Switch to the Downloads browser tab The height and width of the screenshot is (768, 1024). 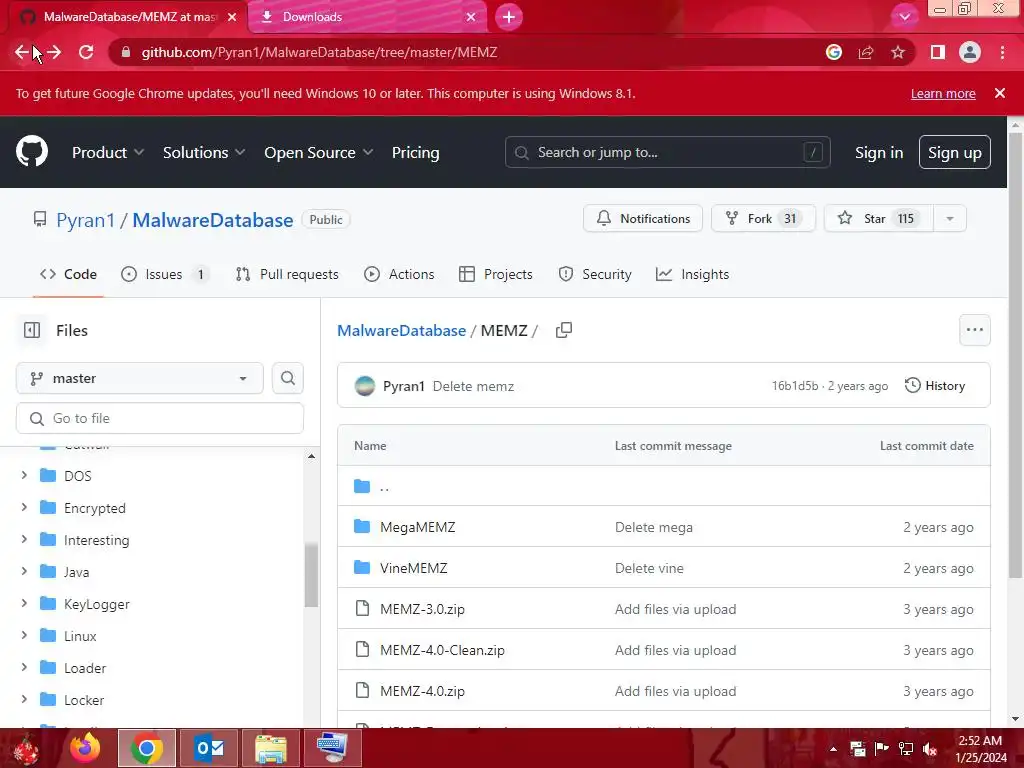pyautogui.click(x=368, y=17)
